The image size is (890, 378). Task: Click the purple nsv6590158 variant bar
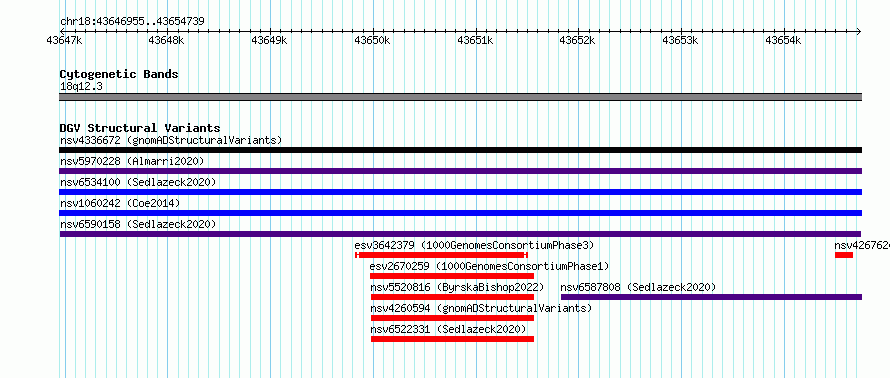(x=460, y=234)
